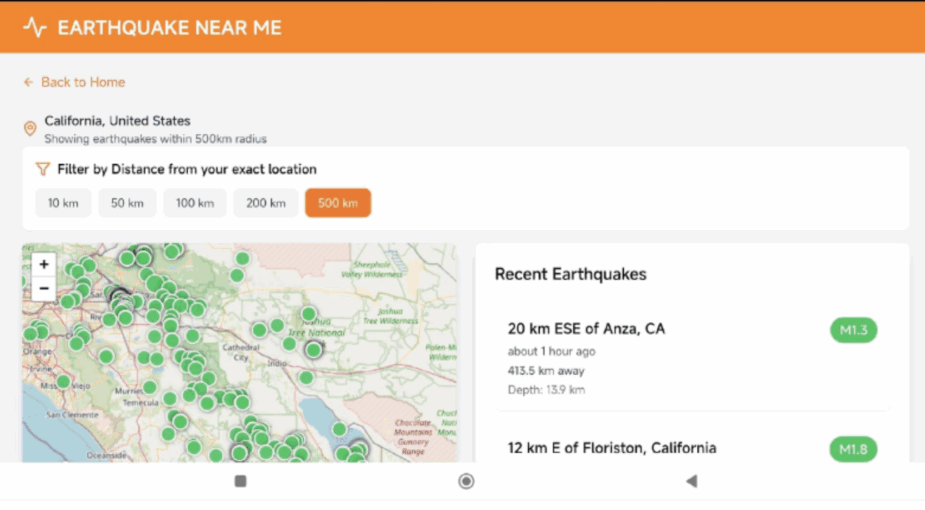The height and width of the screenshot is (510, 925).
Task: Zoom in on the map
Action: coord(44,265)
